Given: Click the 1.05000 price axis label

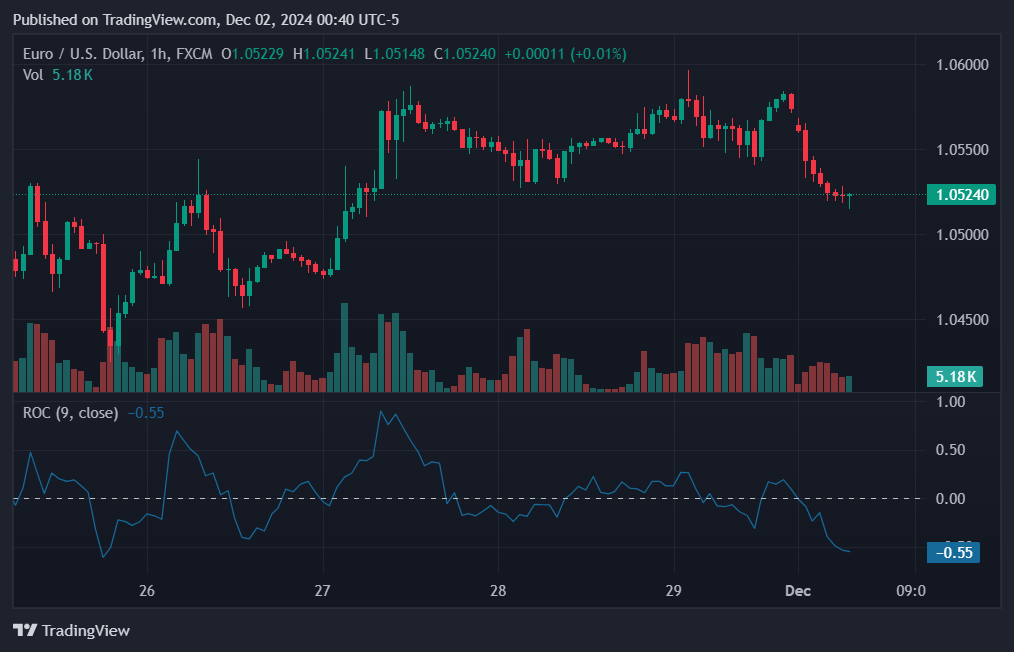Looking at the screenshot, I should click(x=962, y=235).
